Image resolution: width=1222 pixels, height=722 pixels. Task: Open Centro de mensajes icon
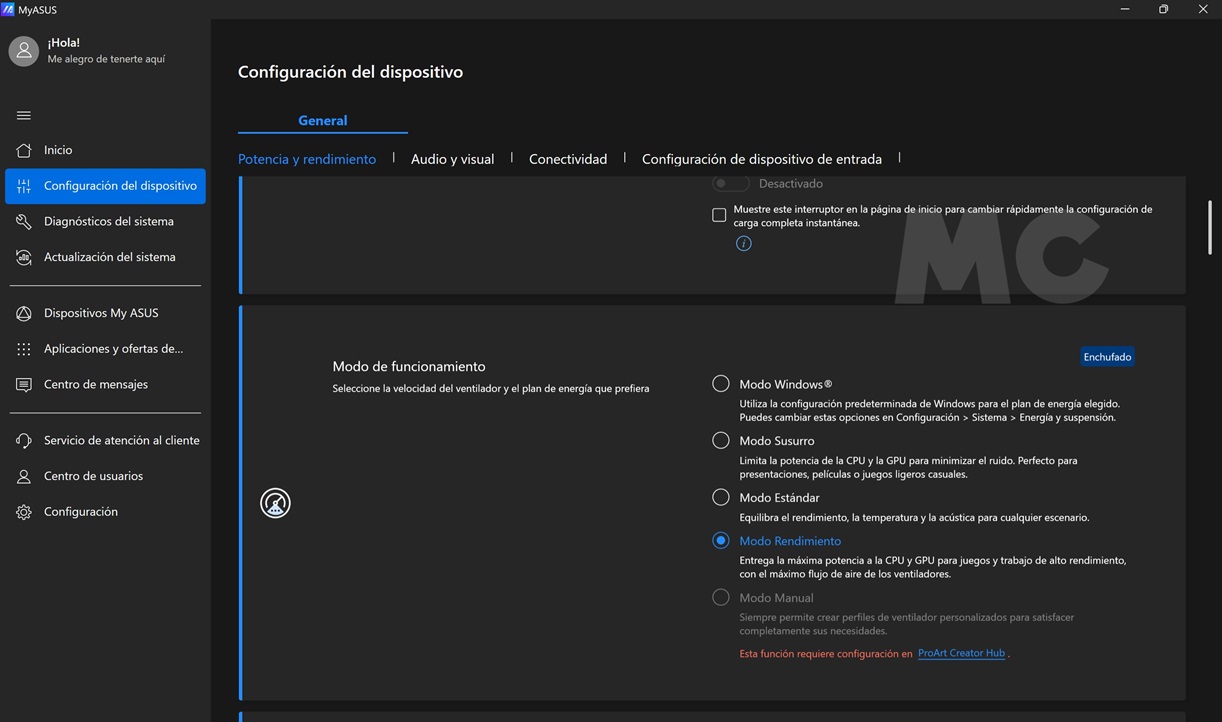(x=24, y=385)
